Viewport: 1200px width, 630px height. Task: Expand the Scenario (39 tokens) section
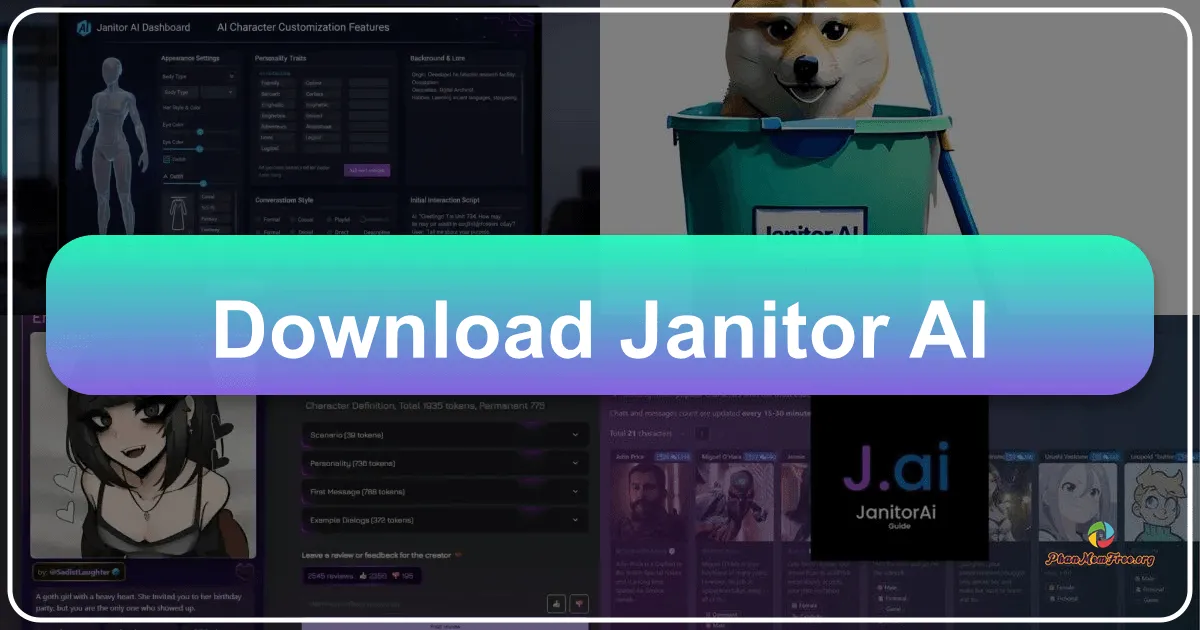pyautogui.click(x=442, y=435)
